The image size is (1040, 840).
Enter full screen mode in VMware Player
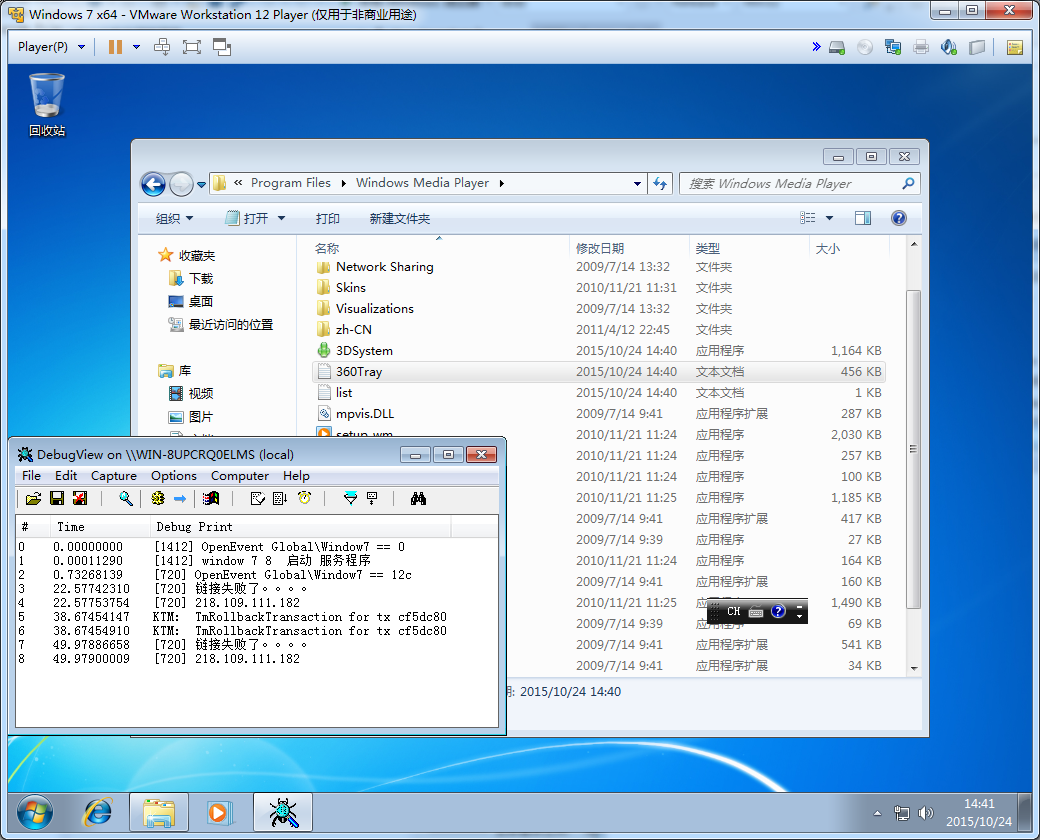(x=192, y=47)
